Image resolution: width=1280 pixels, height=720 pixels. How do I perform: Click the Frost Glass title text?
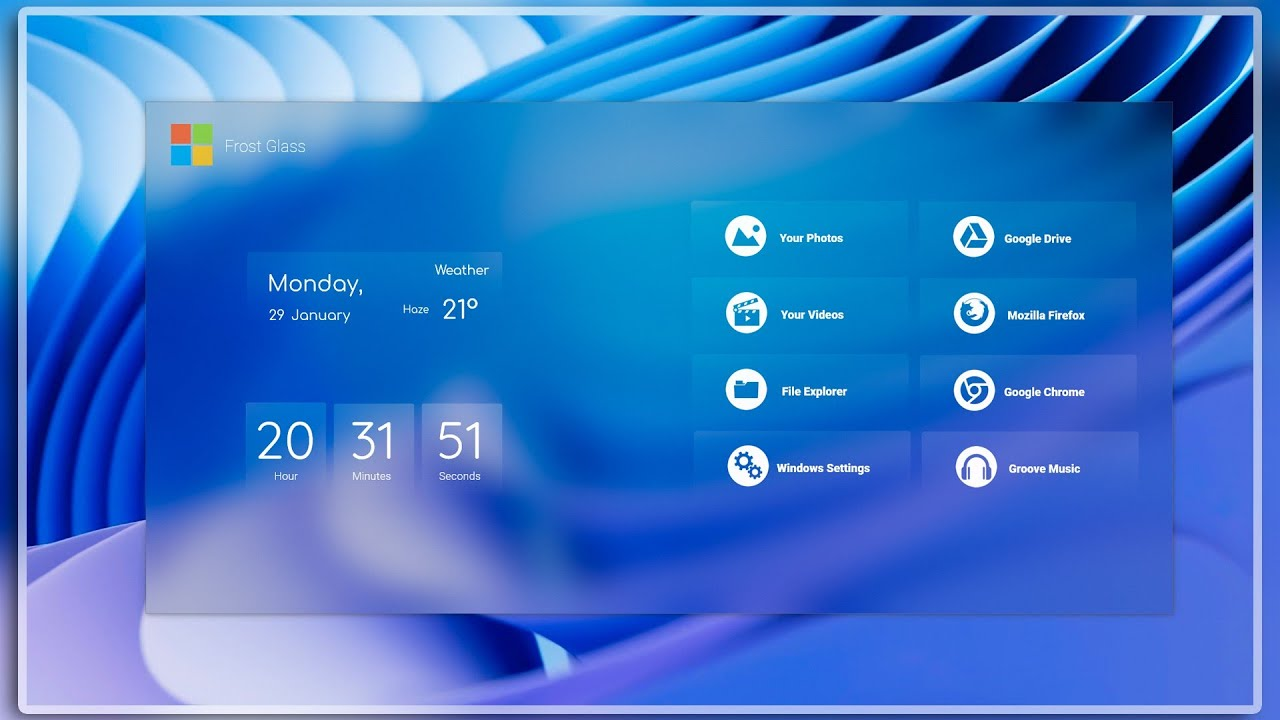click(265, 146)
